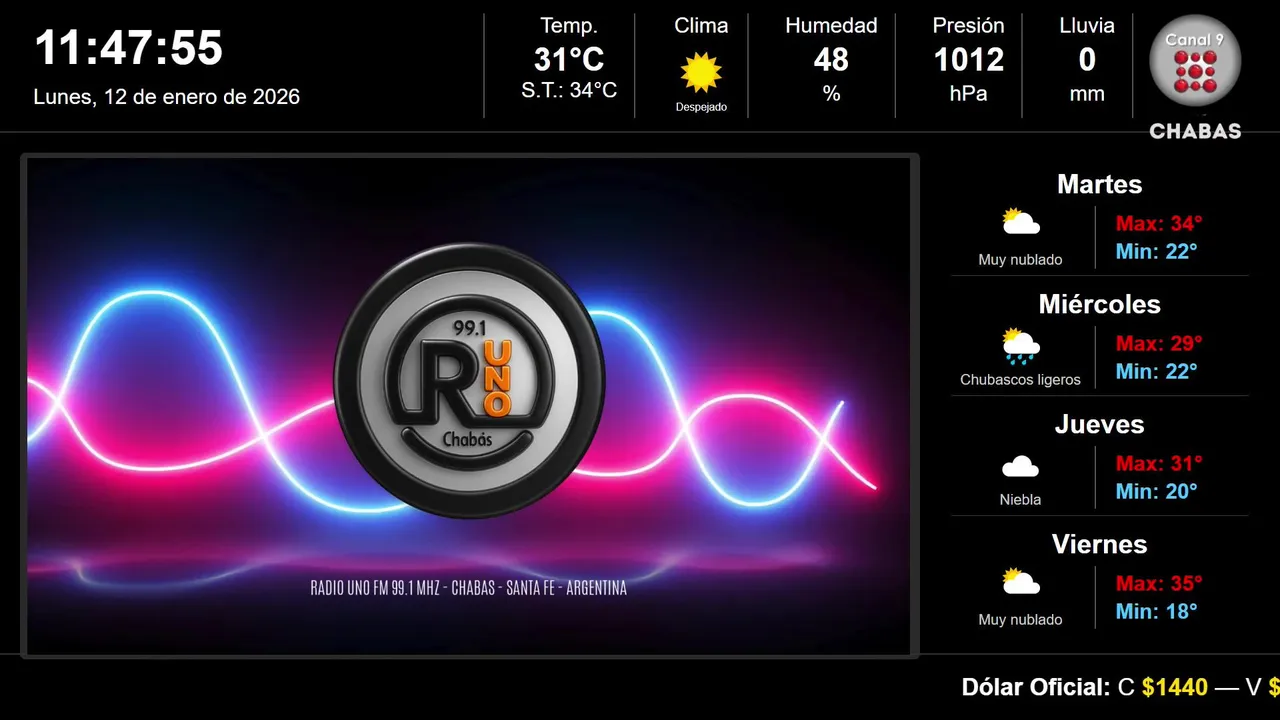Click the Chubascos ligeros caption
The width and height of the screenshot is (1280, 720).
pyautogui.click(x=1020, y=380)
